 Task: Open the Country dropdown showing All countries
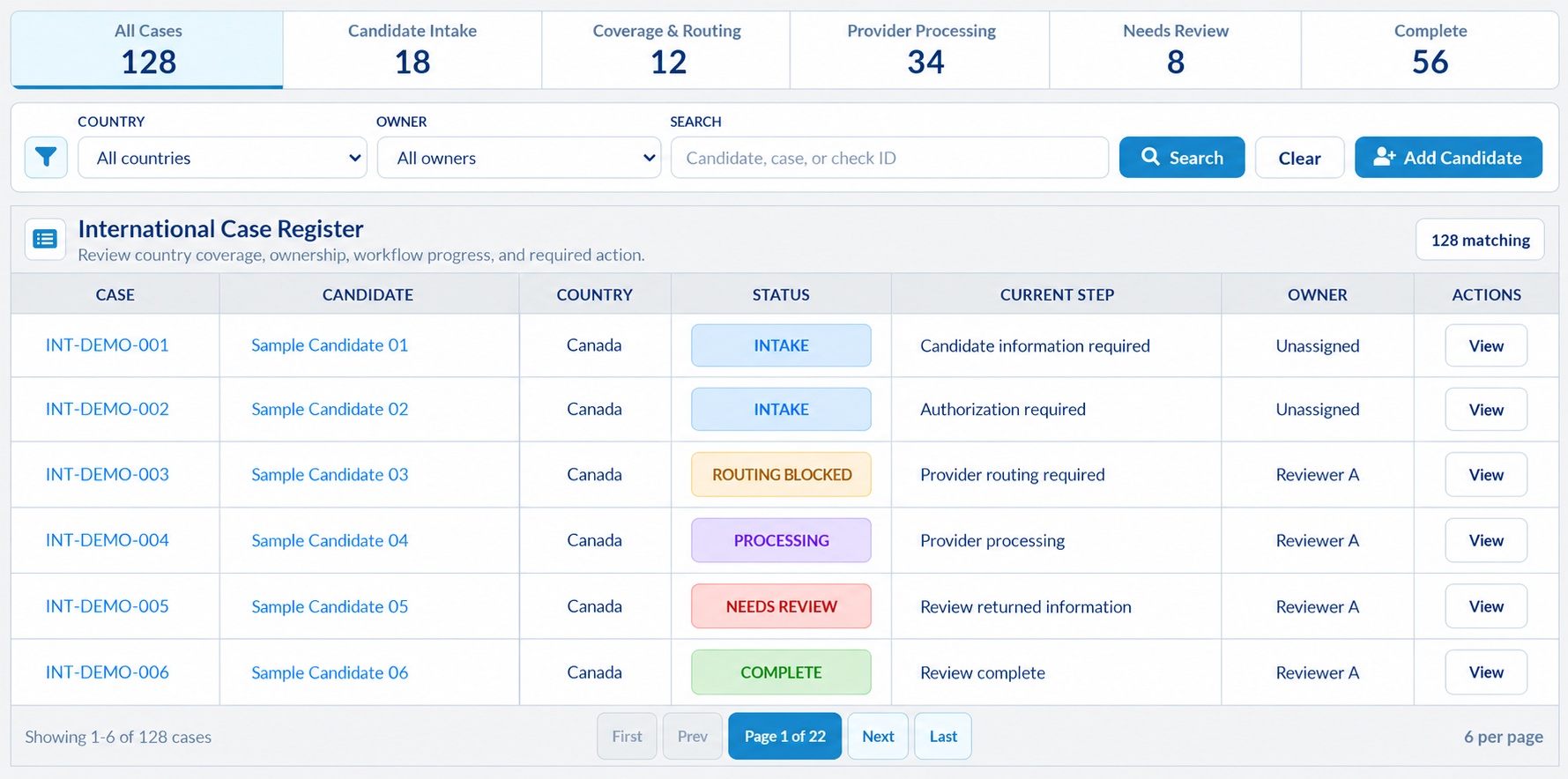click(222, 158)
